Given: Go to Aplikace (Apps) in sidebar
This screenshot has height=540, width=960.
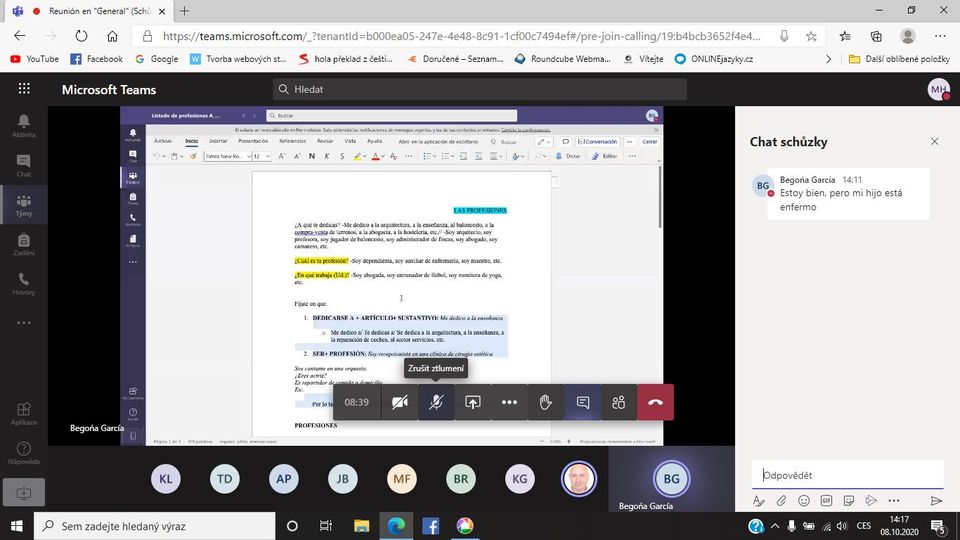Looking at the screenshot, I should [23, 413].
